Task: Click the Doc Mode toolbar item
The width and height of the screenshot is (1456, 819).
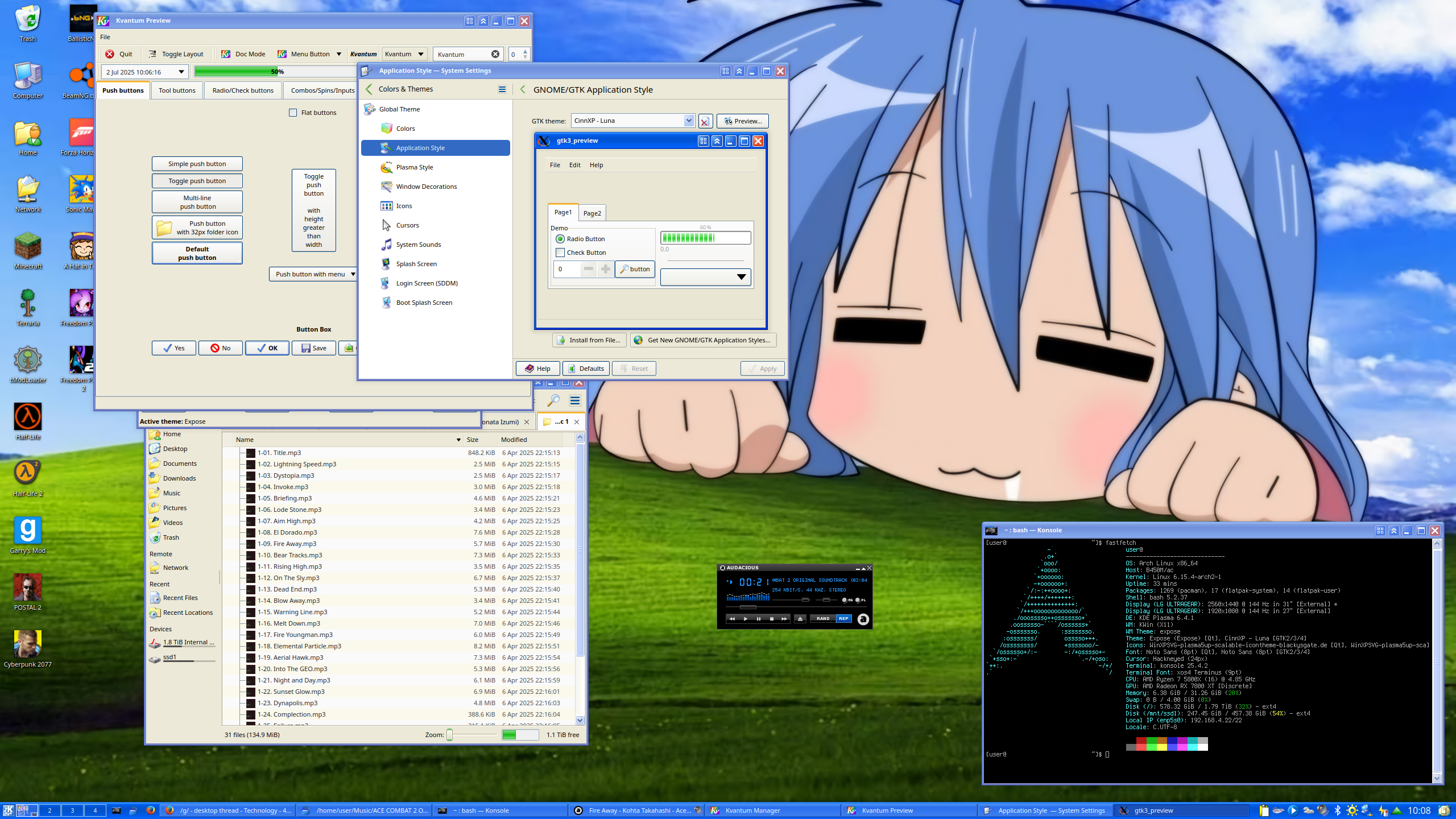Action: coord(243,54)
